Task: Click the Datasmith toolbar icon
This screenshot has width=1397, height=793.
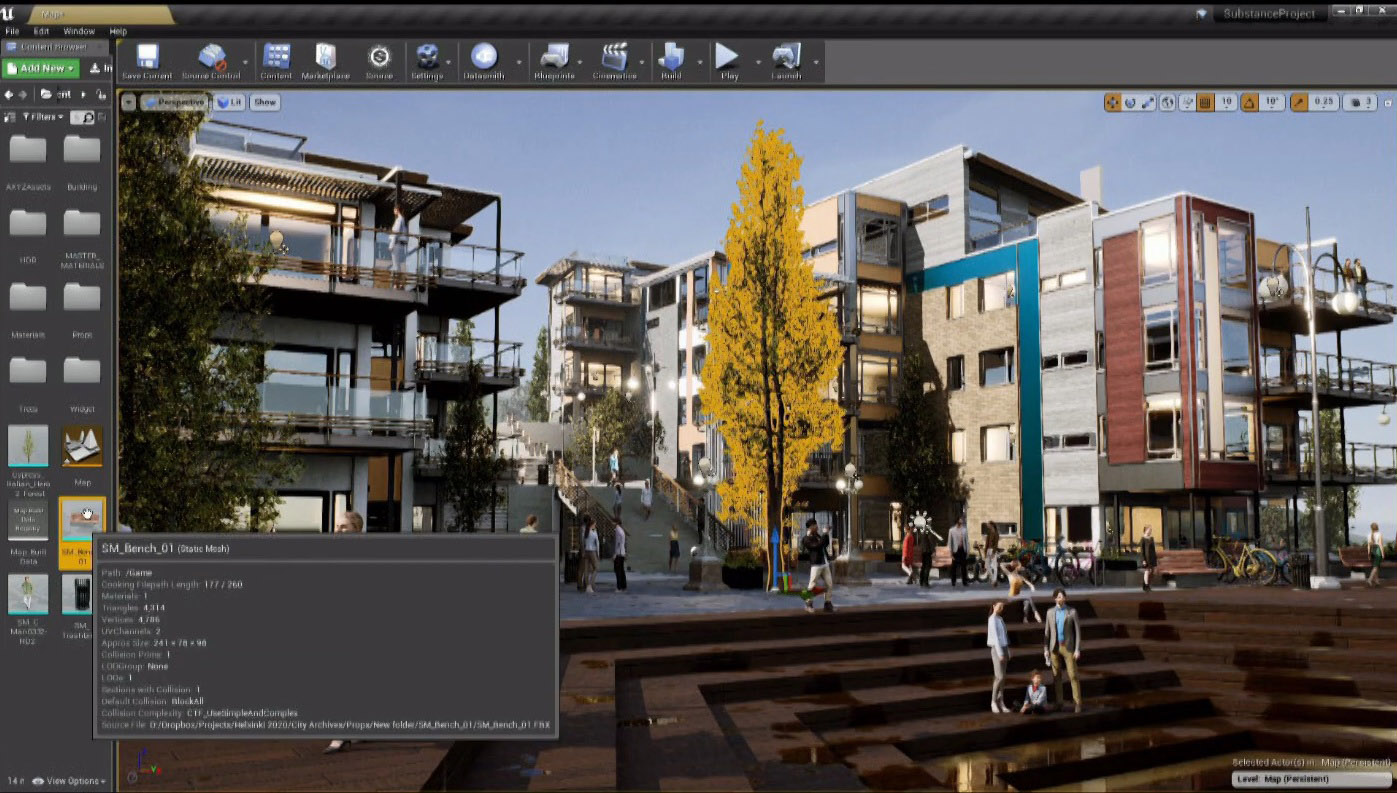Action: coord(484,58)
